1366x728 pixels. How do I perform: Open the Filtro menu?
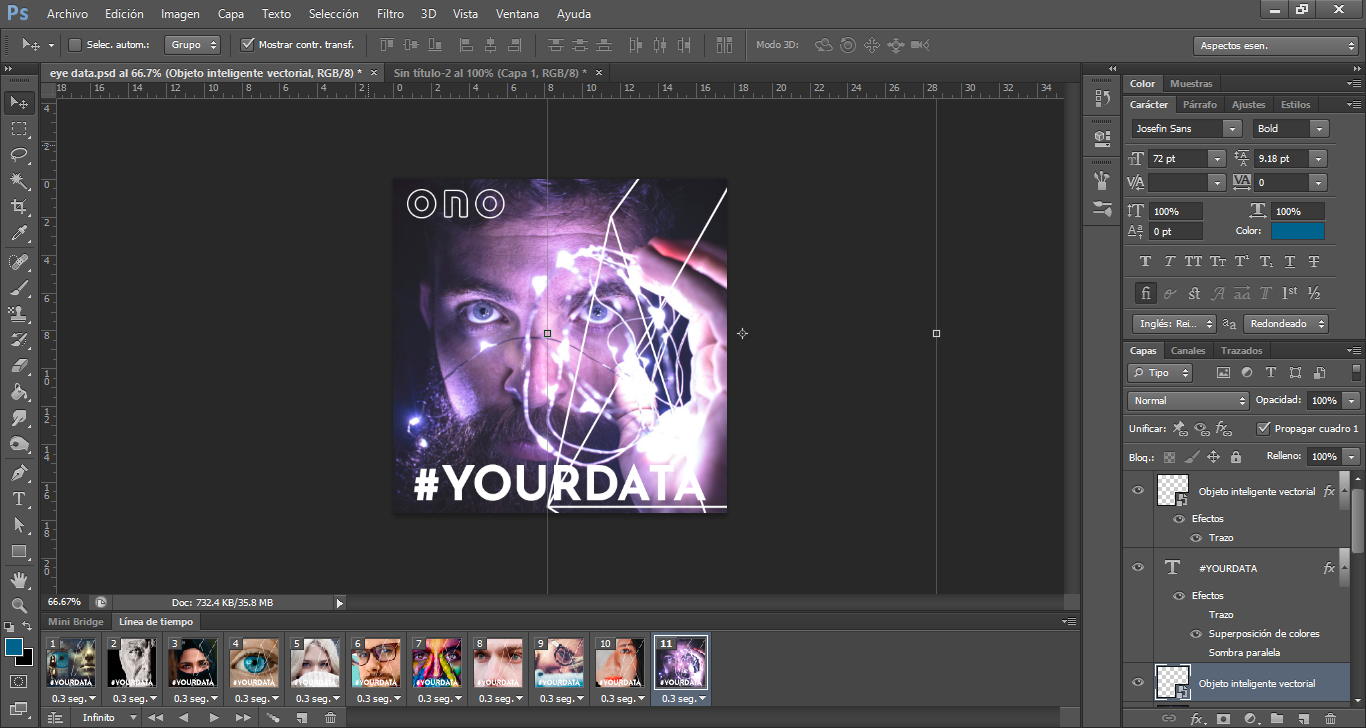390,14
